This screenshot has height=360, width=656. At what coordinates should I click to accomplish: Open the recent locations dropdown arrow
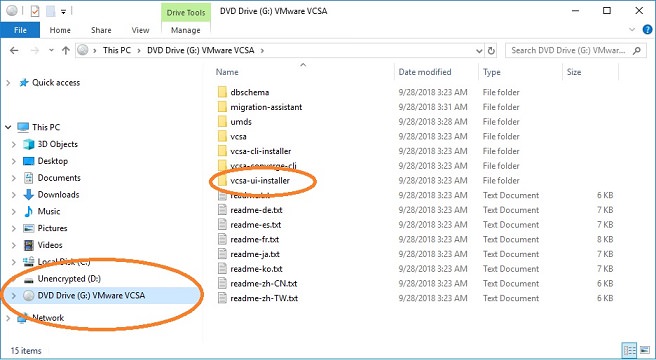coord(51,51)
